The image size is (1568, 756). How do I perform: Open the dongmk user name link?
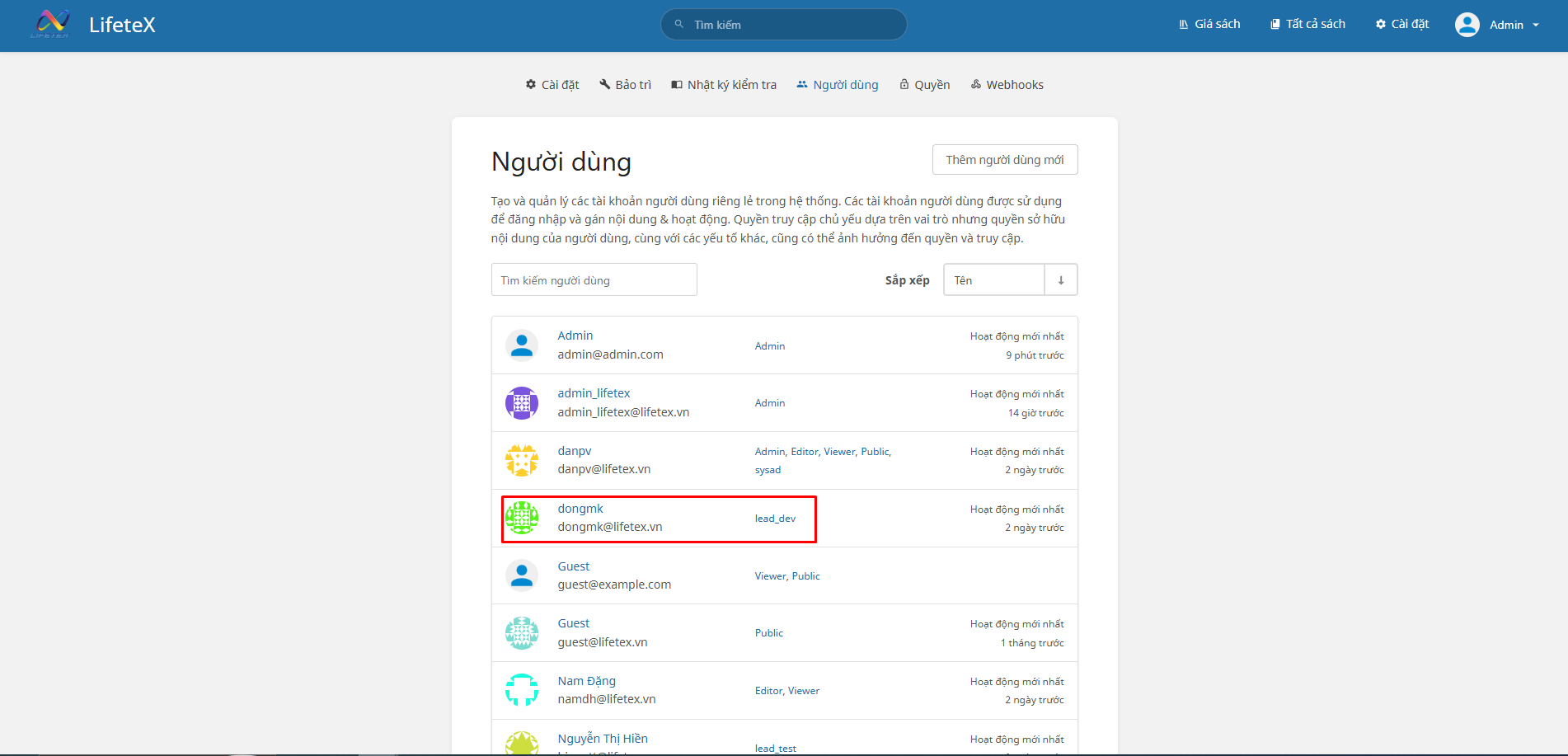(x=580, y=509)
